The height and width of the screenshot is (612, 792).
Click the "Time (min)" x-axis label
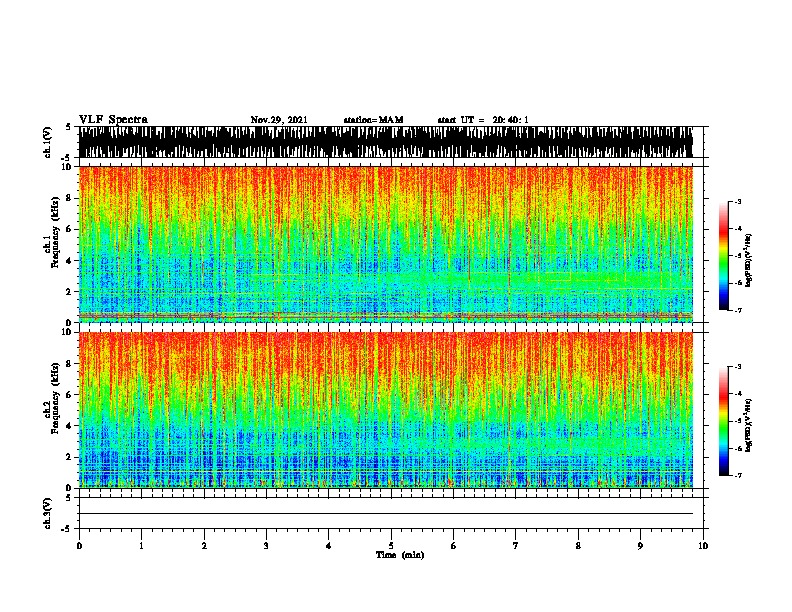pyautogui.click(x=400, y=555)
